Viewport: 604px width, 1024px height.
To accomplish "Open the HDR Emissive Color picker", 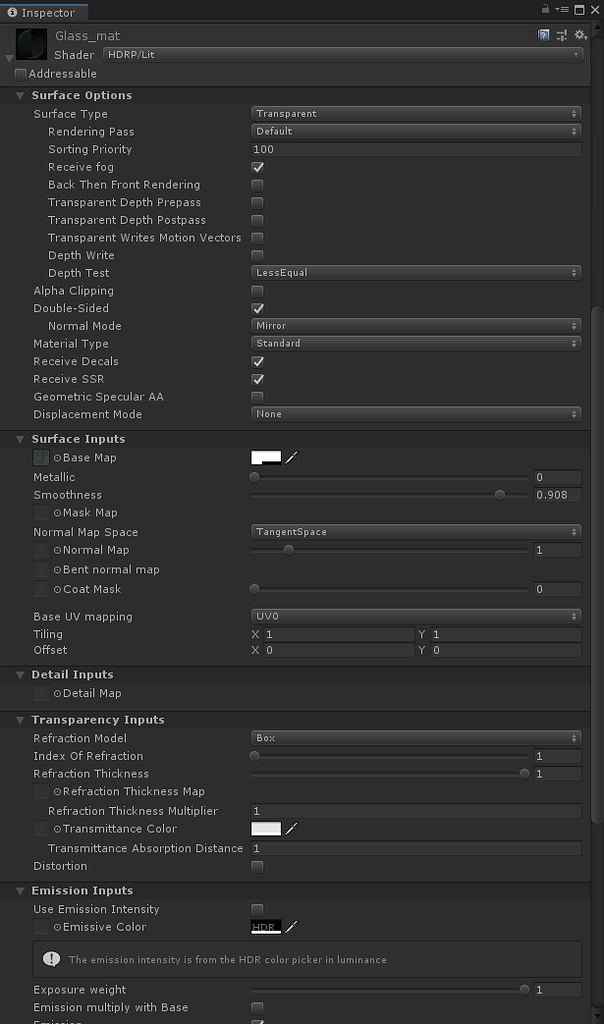I will pyautogui.click(x=265, y=927).
